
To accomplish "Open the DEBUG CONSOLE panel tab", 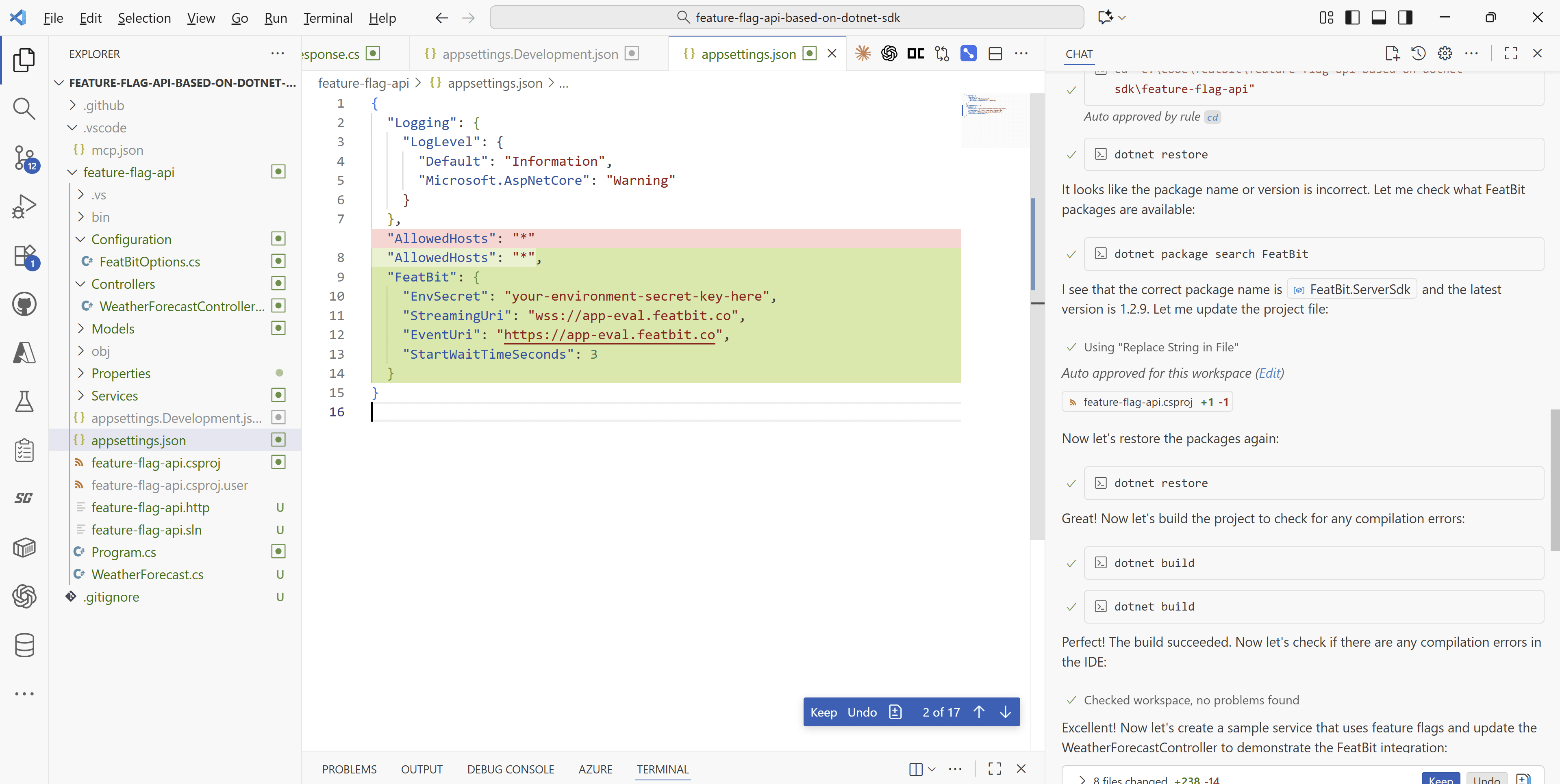I will pyautogui.click(x=511, y=769).
